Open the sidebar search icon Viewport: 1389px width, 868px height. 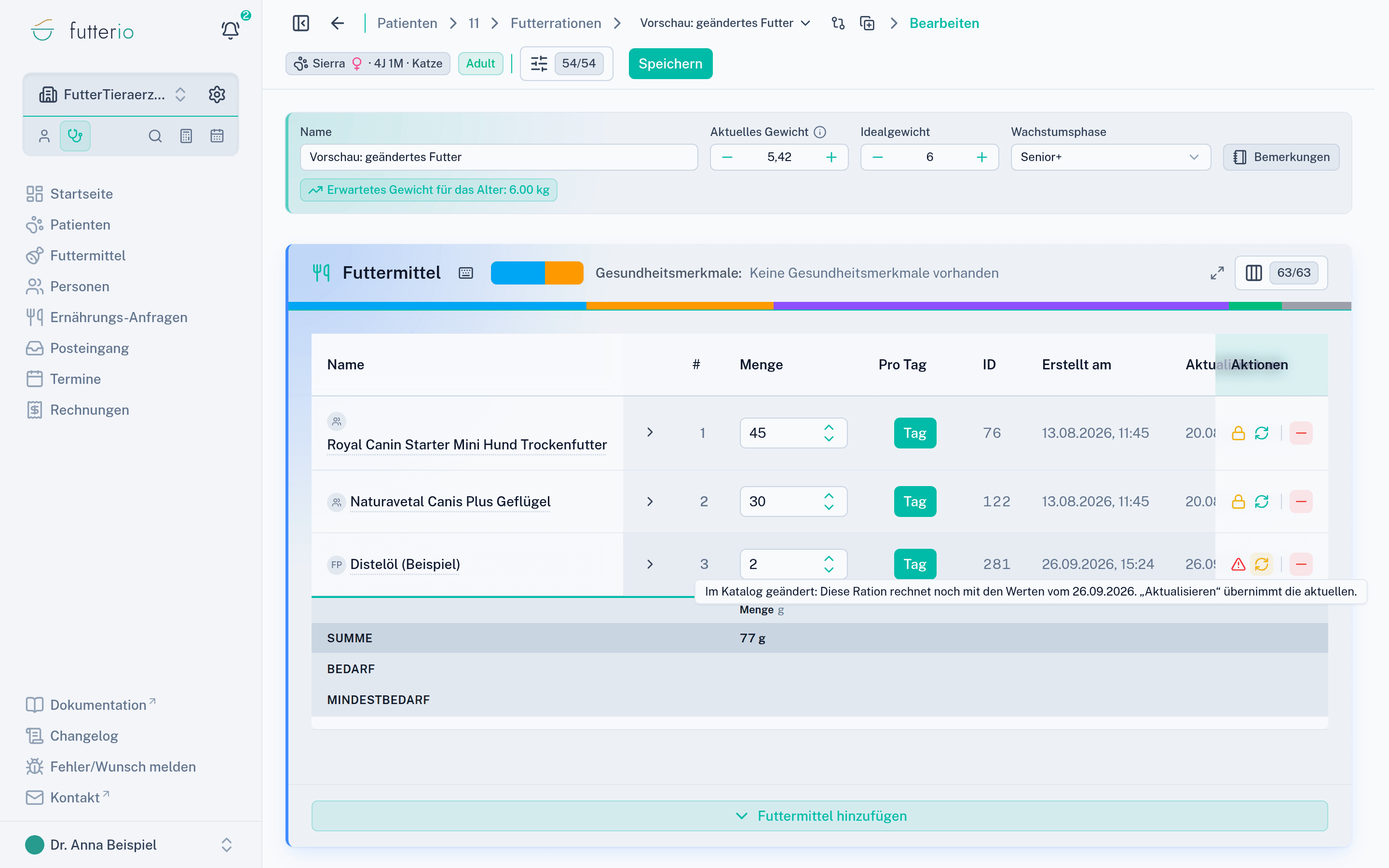155,136
